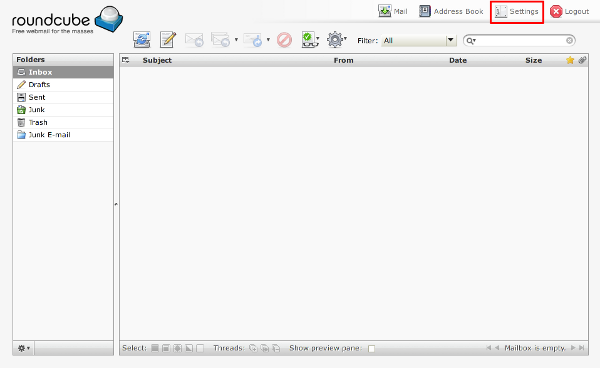
Task: Open the Trash folder
Action: coord(63,122)
